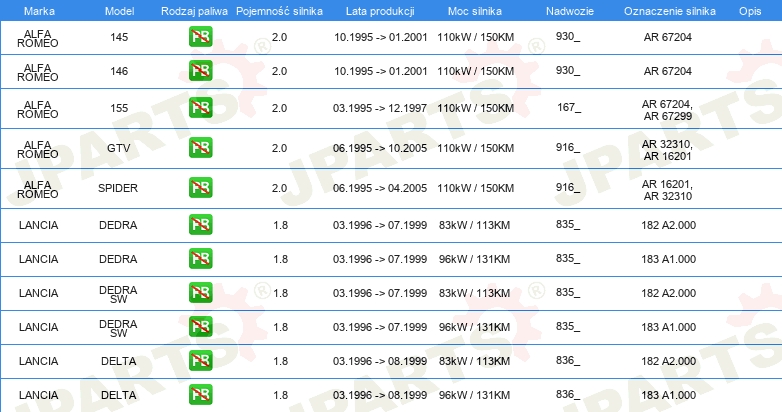Click fuel icon in DEDRA SW 83kW row

pos(200,292)
